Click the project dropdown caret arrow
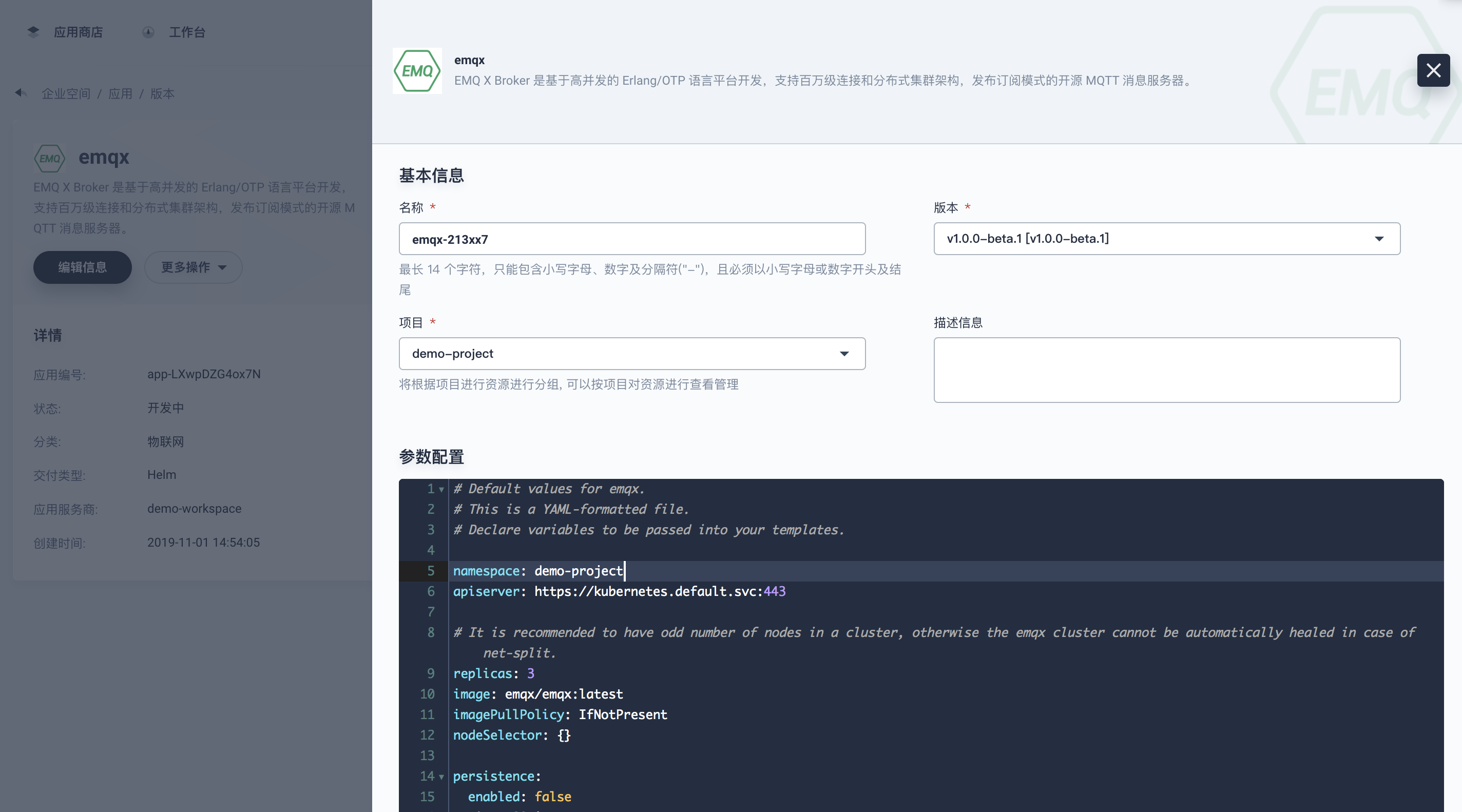The image size is (1462, 812). point(845,354)
